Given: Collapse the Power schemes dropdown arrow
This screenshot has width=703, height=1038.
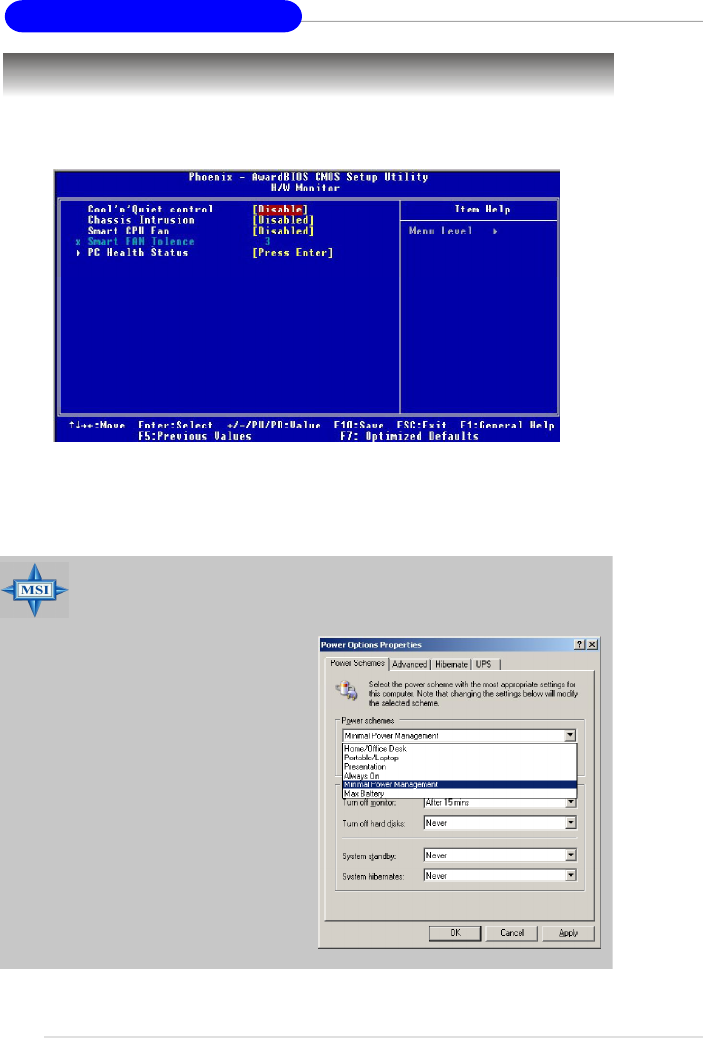Looking at the screenshot, I should coord(570,735).
